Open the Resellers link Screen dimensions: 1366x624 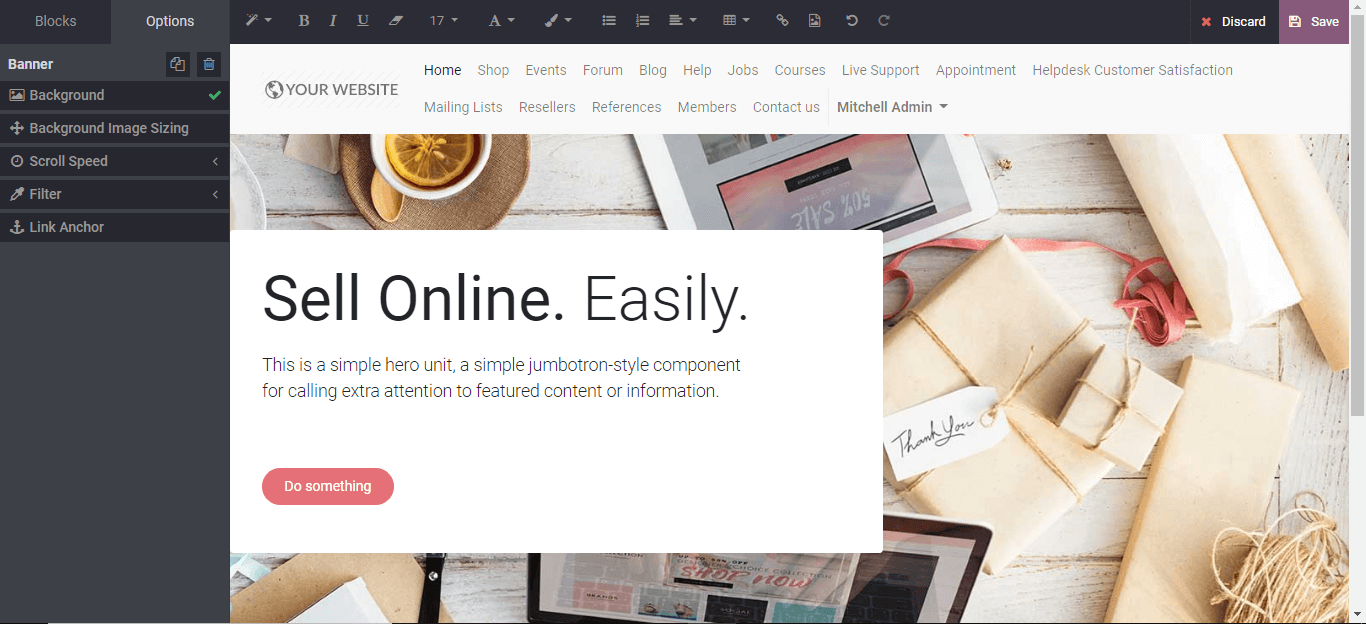(547, 107)
